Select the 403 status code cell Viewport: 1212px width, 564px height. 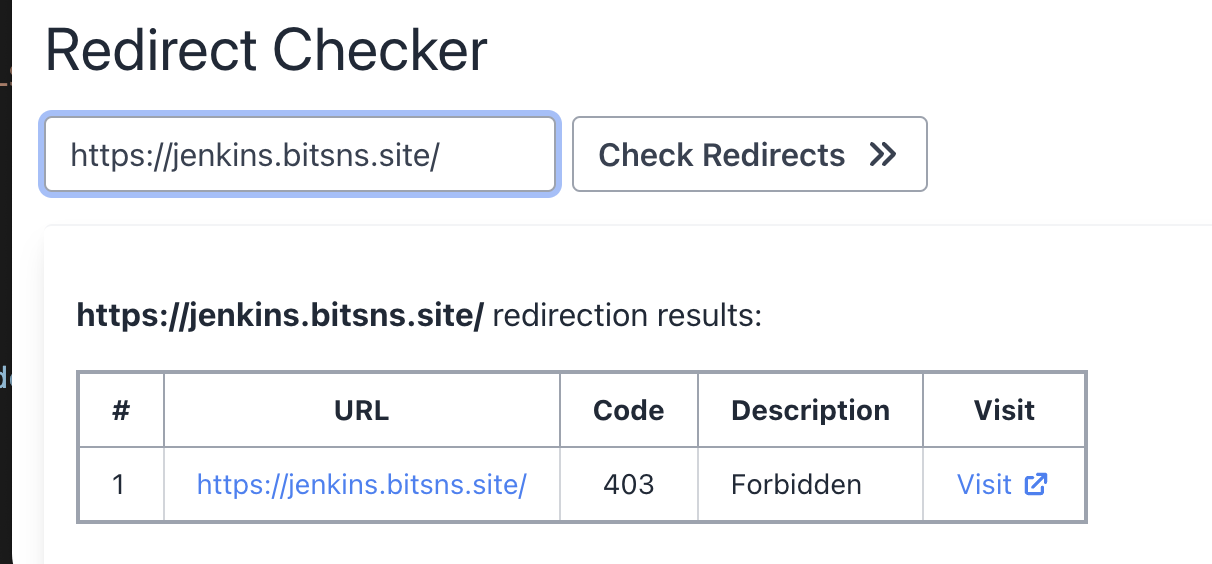point(628,485)
